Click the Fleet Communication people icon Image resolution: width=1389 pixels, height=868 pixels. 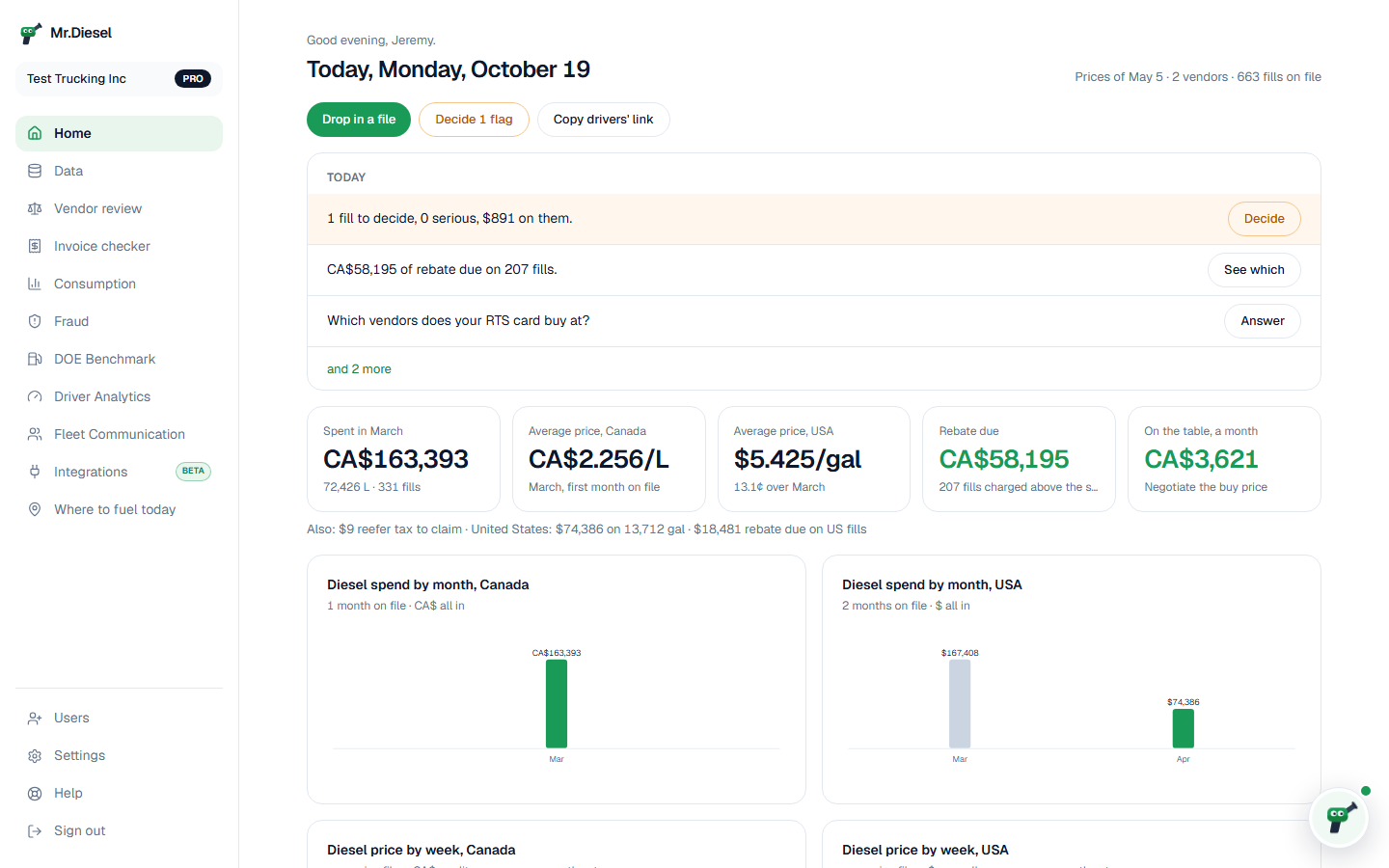[35, 434]
